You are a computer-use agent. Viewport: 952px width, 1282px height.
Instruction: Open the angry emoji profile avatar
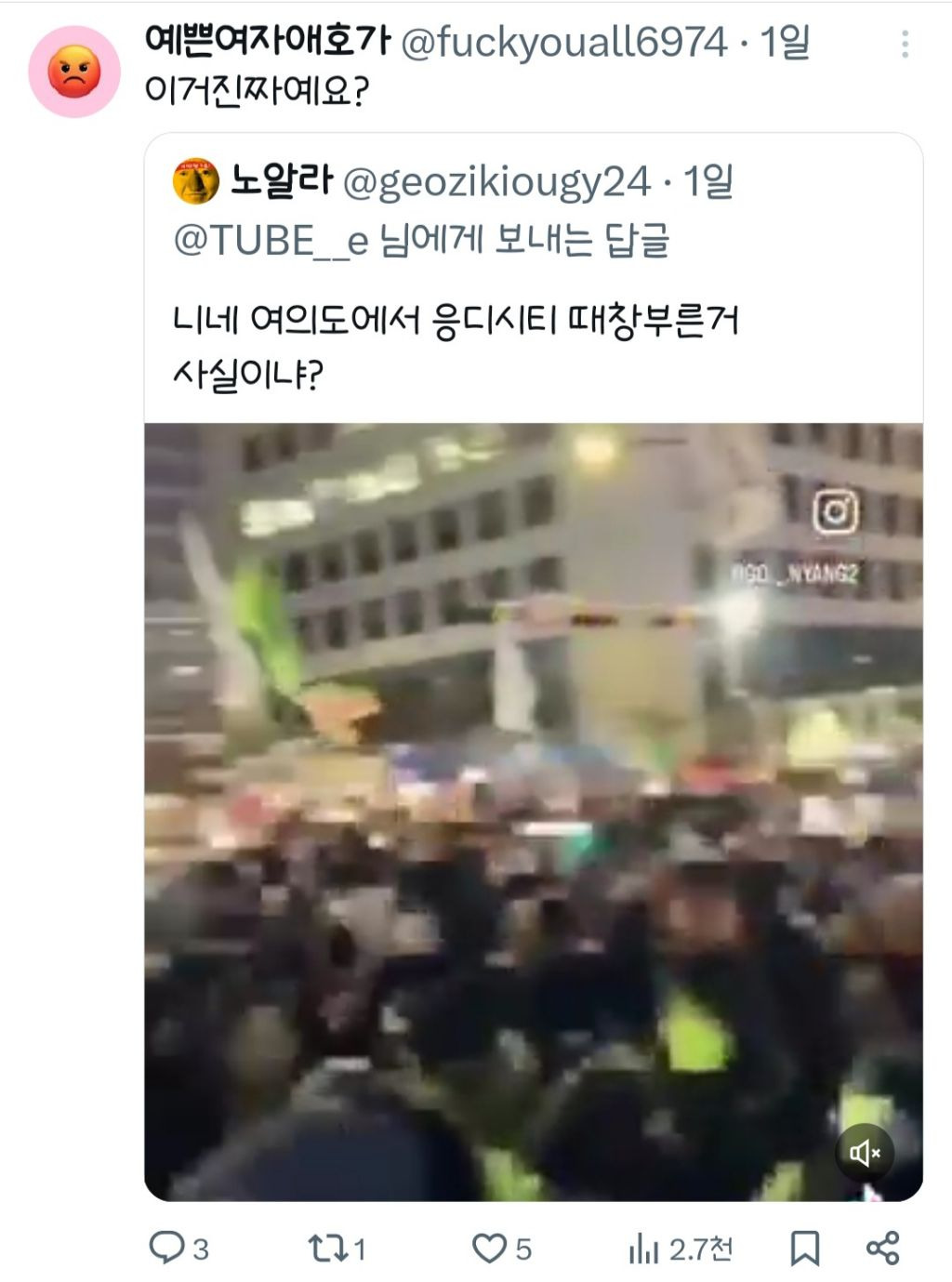tap(74, 72)
